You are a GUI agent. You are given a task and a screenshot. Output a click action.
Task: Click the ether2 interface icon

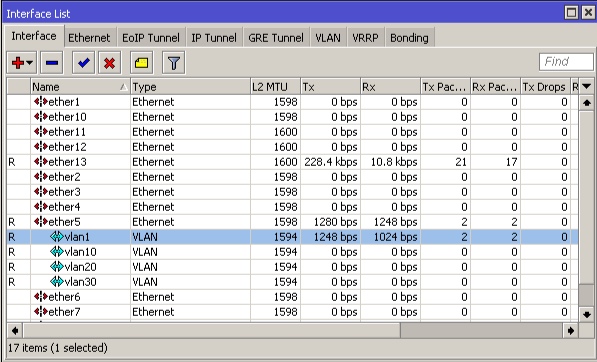40,177
